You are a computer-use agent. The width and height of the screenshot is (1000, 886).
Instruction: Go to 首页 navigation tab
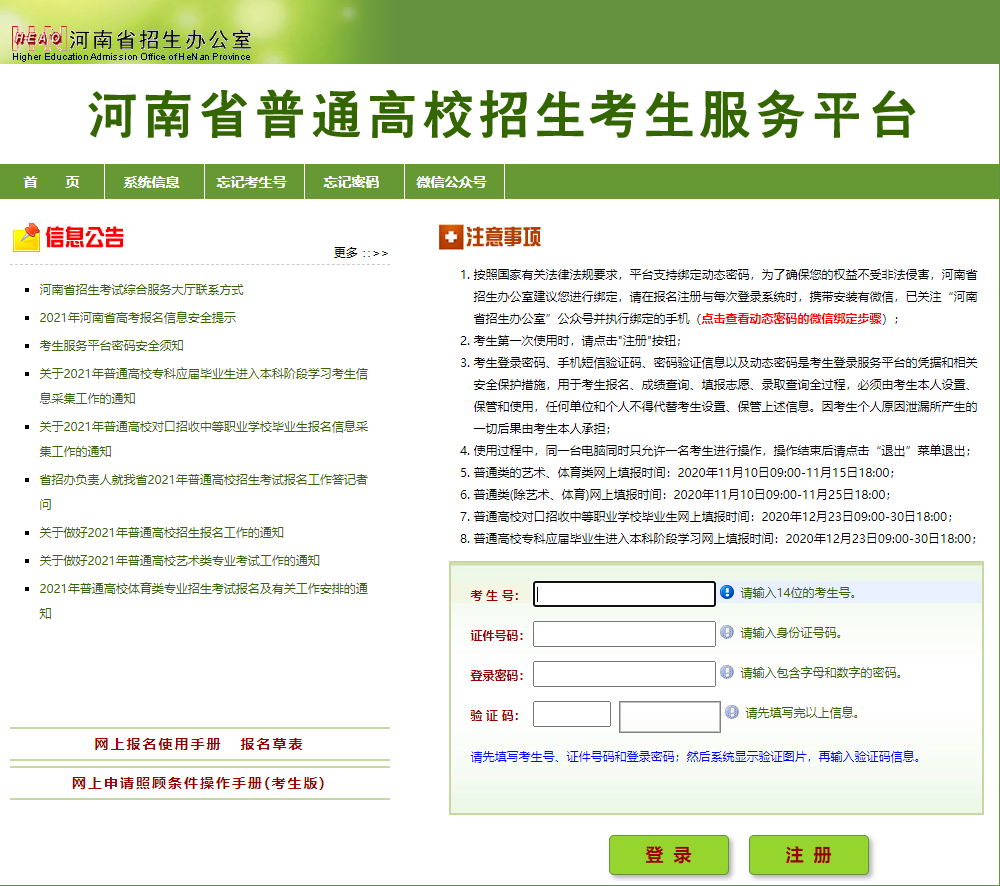tap(52, 182)
